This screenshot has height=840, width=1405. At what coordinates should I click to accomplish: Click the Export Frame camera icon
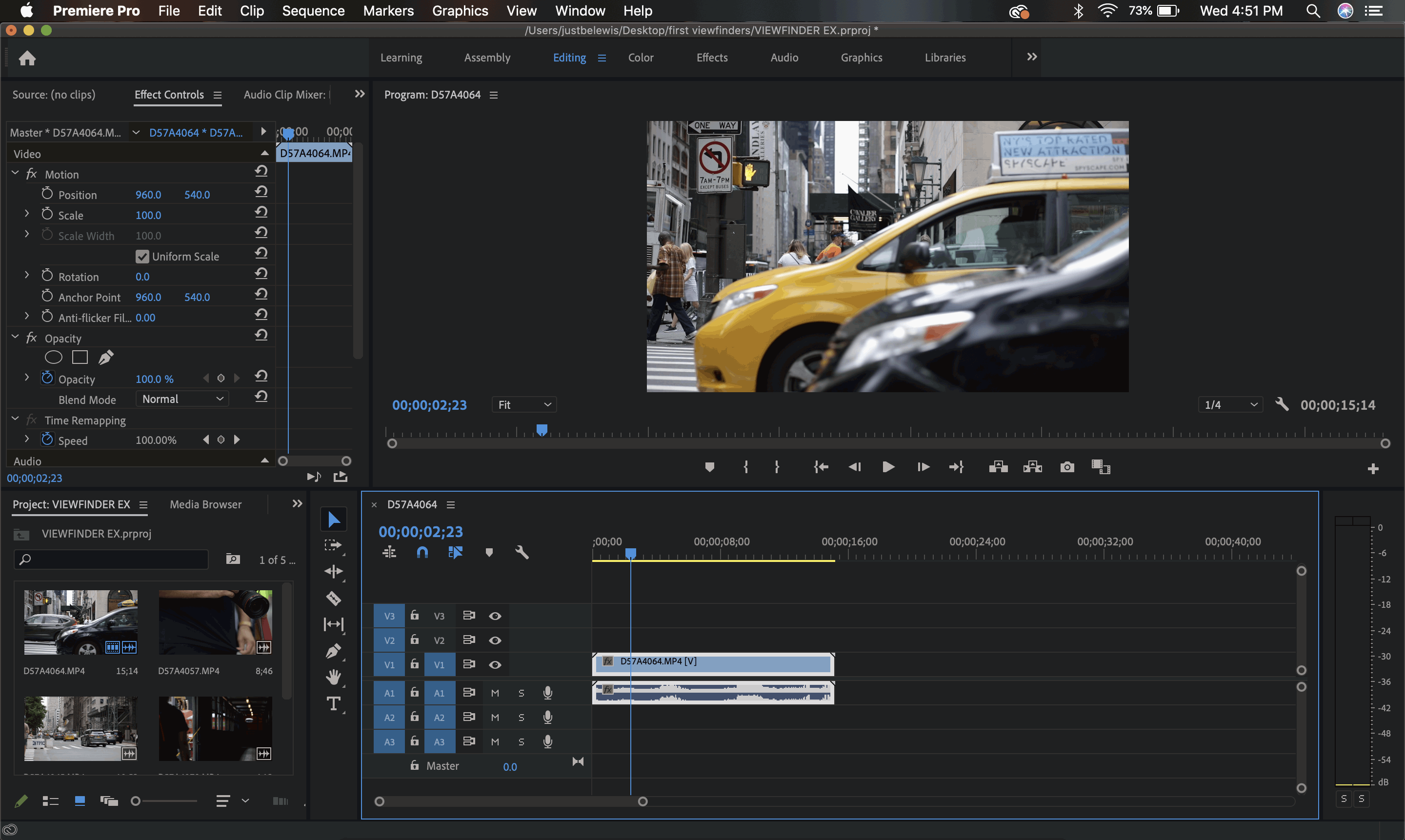[1066, 467]
